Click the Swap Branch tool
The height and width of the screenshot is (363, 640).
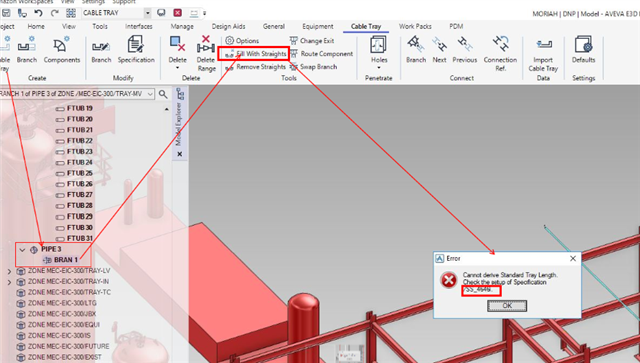(313, 67)
